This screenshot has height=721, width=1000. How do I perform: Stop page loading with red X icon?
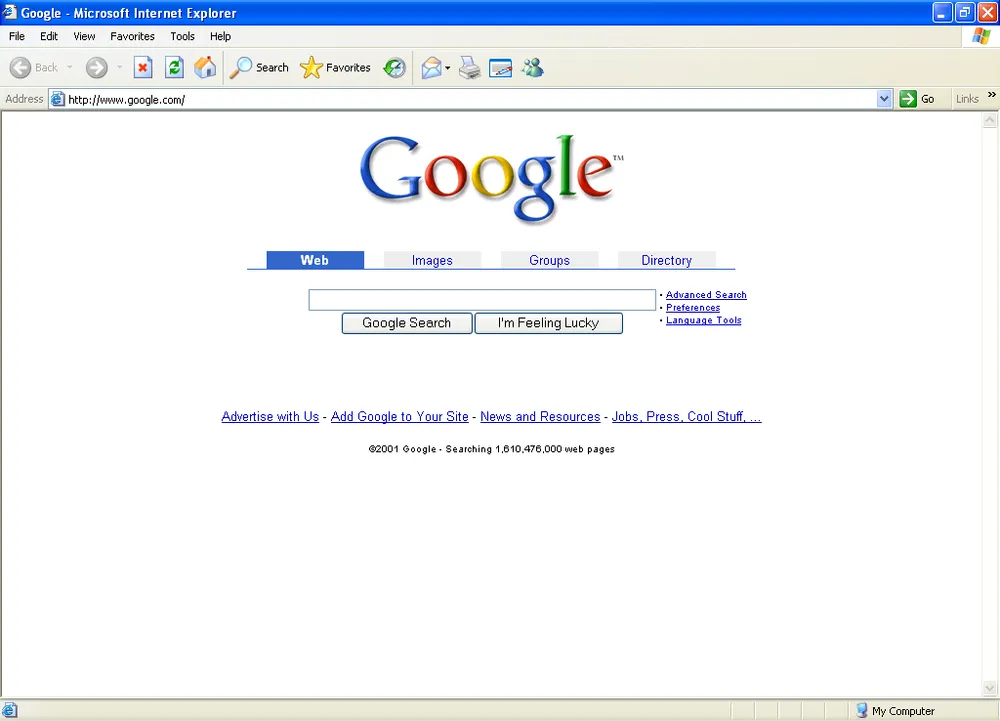143,68
